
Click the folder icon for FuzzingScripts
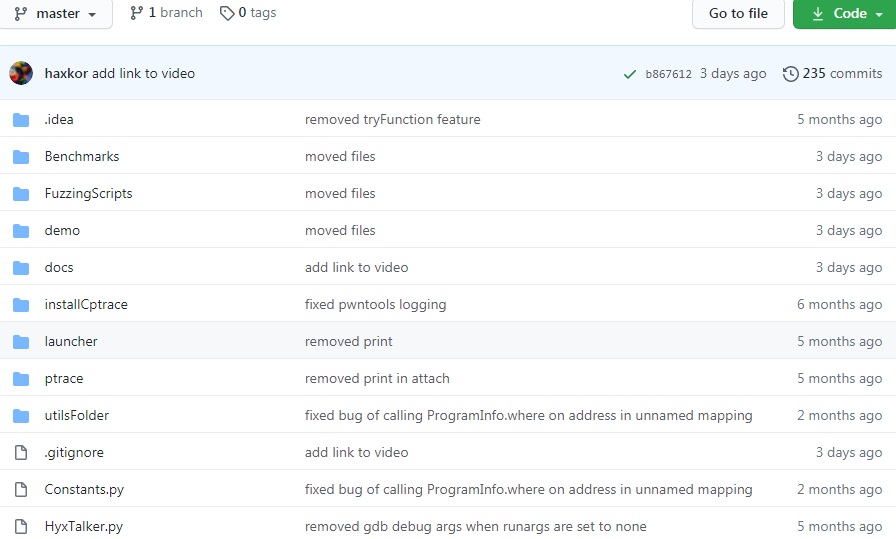point(21,194)
